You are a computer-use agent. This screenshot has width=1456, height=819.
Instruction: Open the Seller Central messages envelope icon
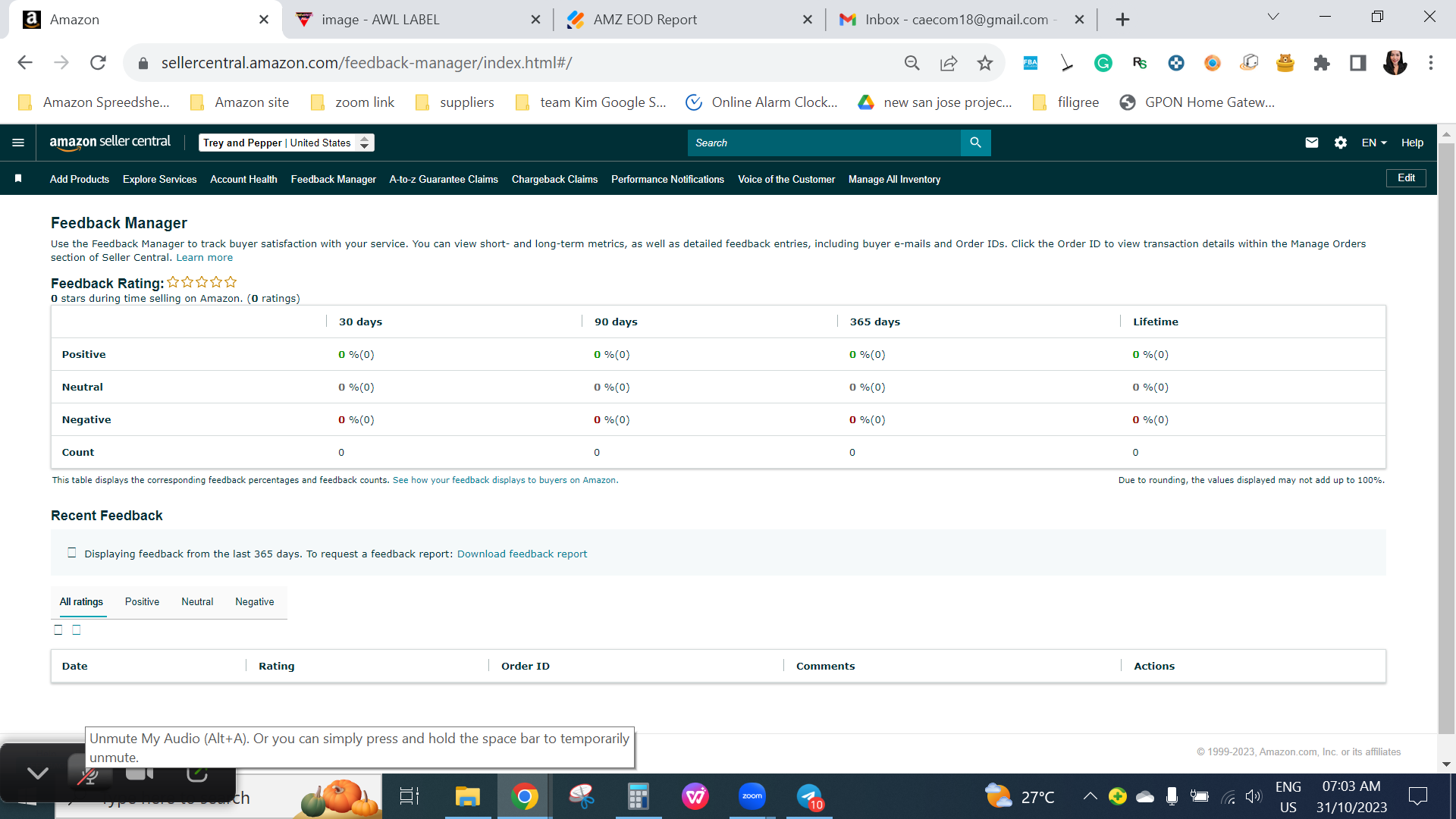tap(1312, 143)
